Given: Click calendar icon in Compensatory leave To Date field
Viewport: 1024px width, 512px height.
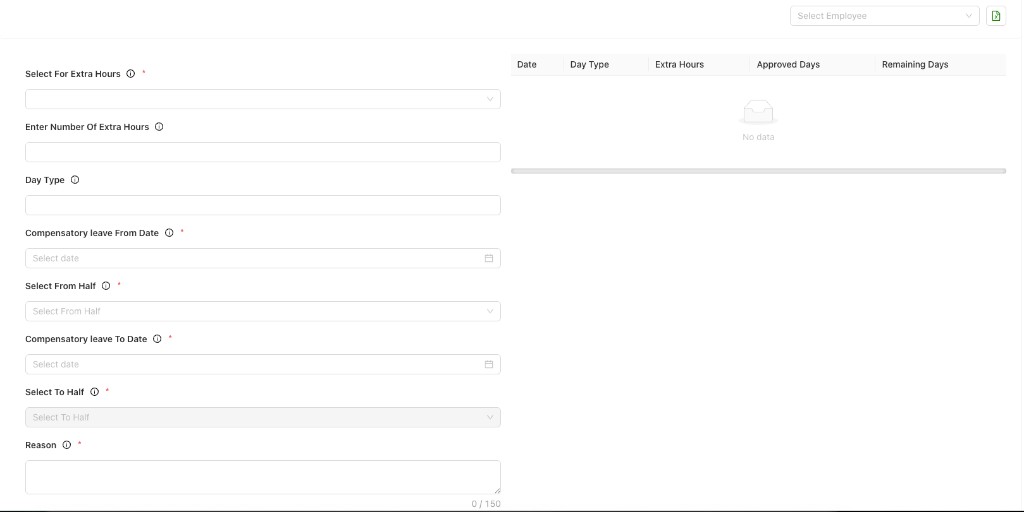Looking at the screenshot, I should click(488, 364).
